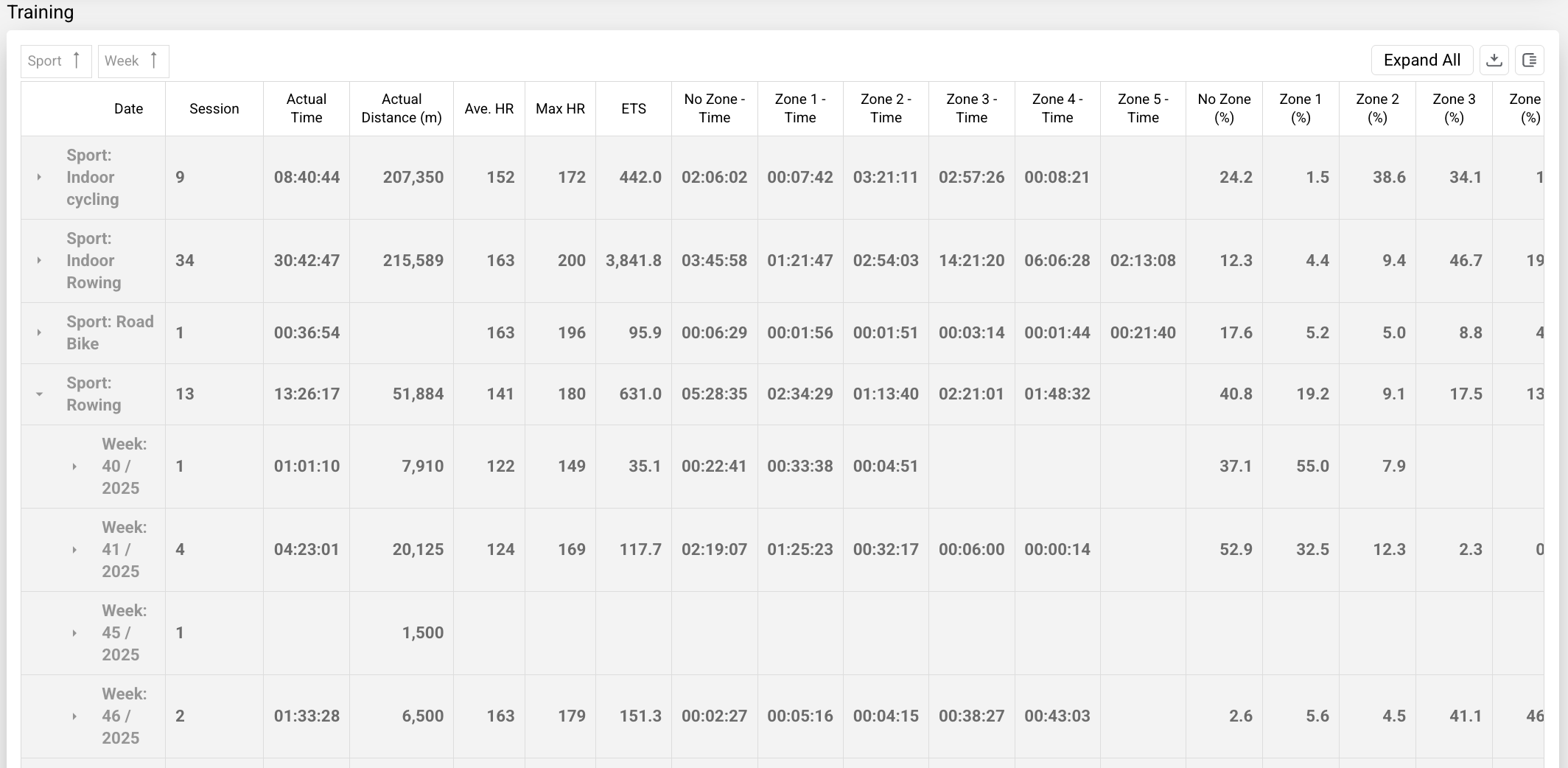Click distance value 51,884
1568x768 pixels.
(418, 394)
